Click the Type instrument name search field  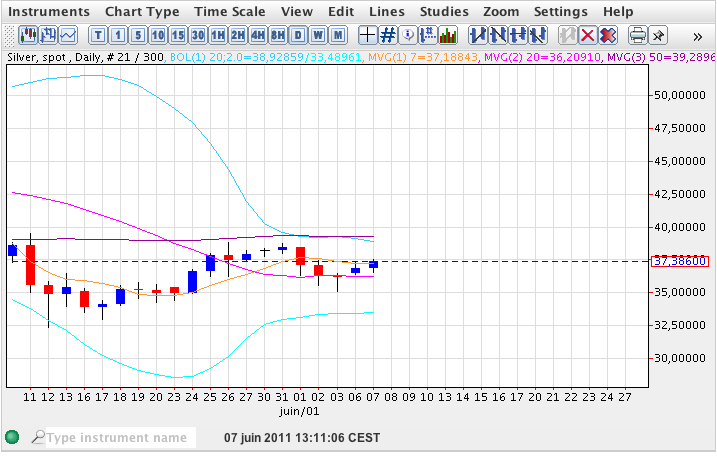115,437
